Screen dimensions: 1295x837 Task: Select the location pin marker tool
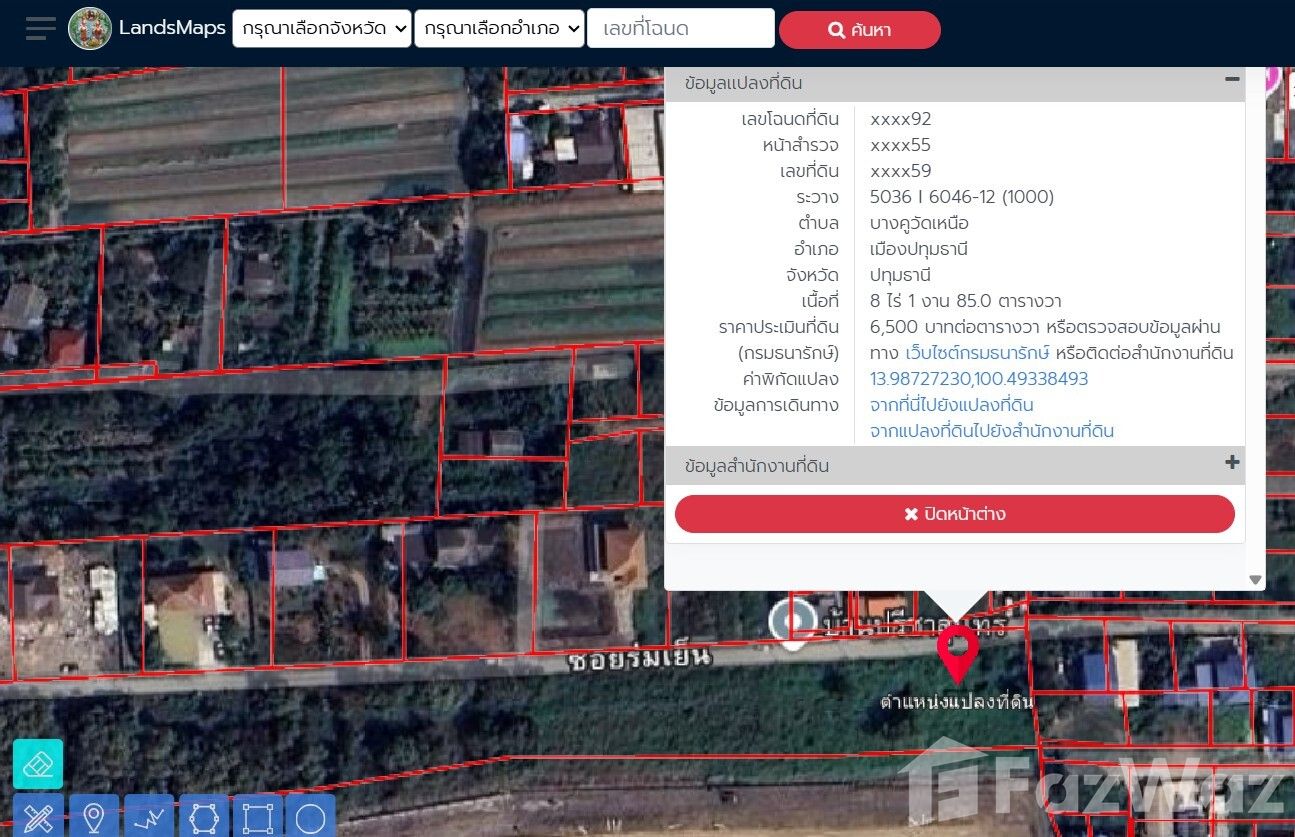(x=94, y=817)
